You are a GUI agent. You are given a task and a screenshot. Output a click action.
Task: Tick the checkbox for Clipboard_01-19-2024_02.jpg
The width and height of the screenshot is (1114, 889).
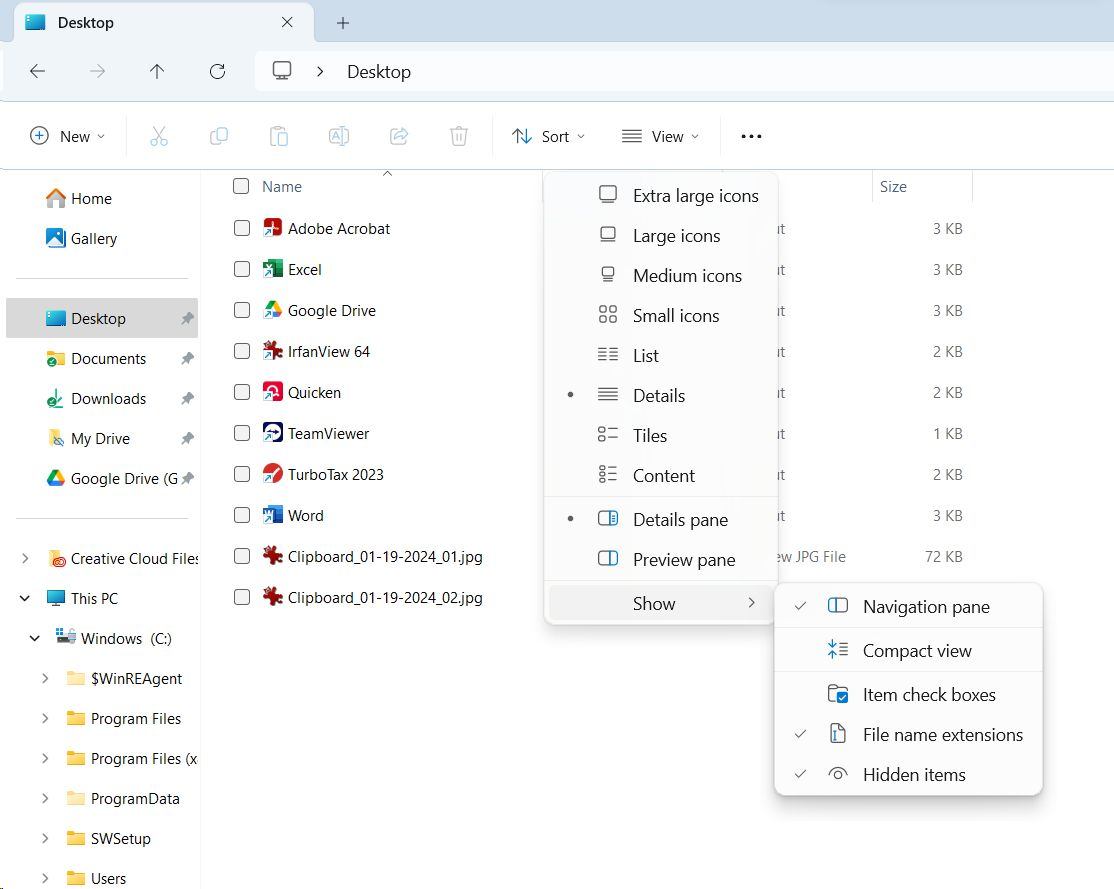(x=242, y=597)
